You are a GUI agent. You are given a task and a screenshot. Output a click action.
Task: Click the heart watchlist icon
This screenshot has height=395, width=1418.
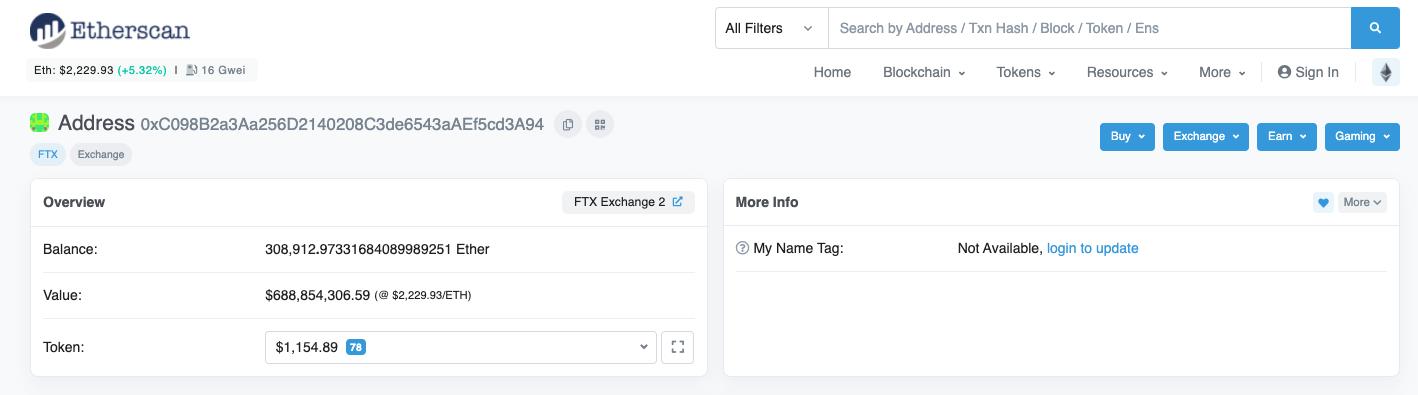click(x=1323, y=202)
